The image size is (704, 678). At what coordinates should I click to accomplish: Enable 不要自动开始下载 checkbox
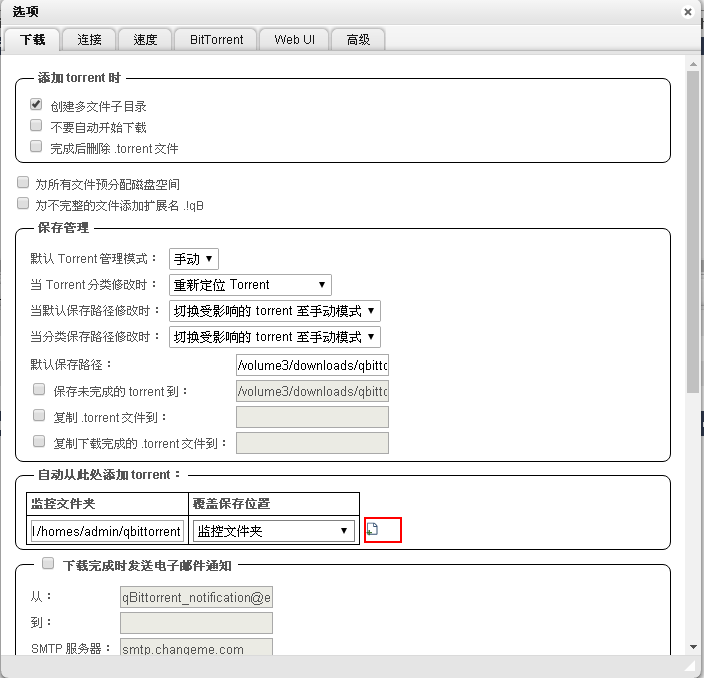(x=36, y=125)
